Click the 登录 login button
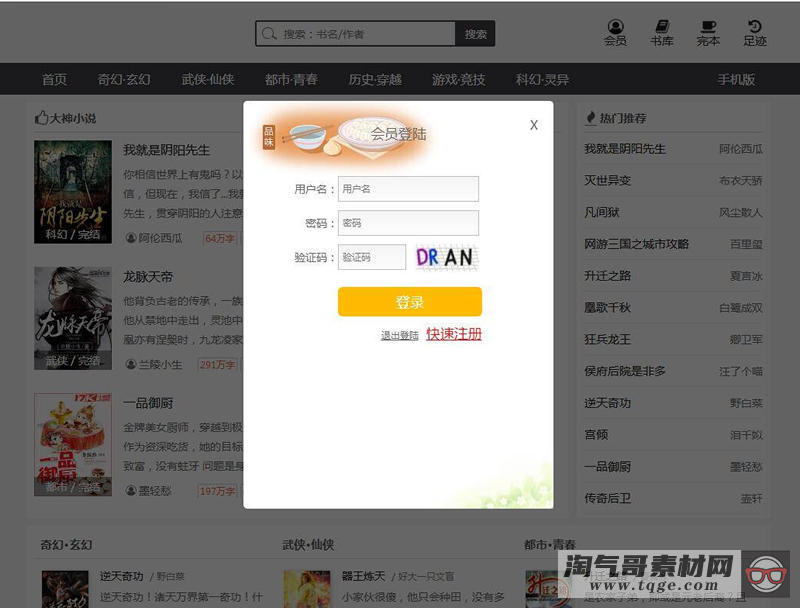 (409, 301)
